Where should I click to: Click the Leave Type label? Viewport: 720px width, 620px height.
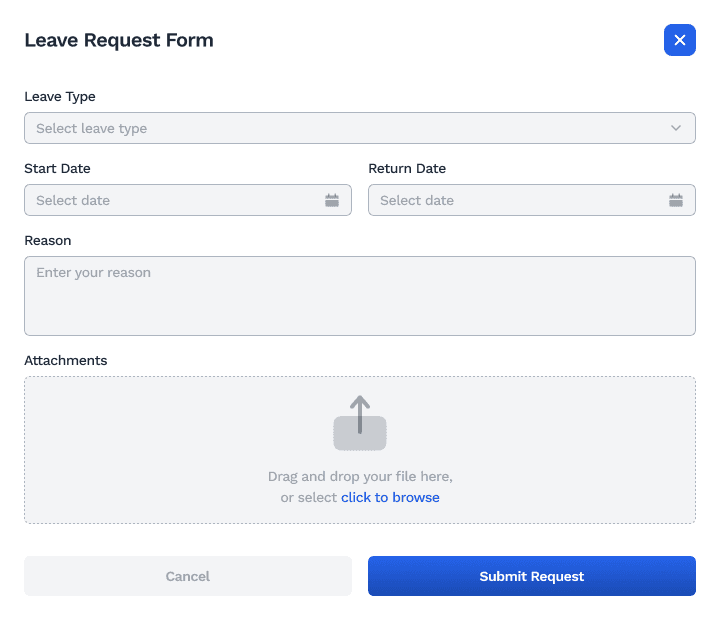point(60,97)
